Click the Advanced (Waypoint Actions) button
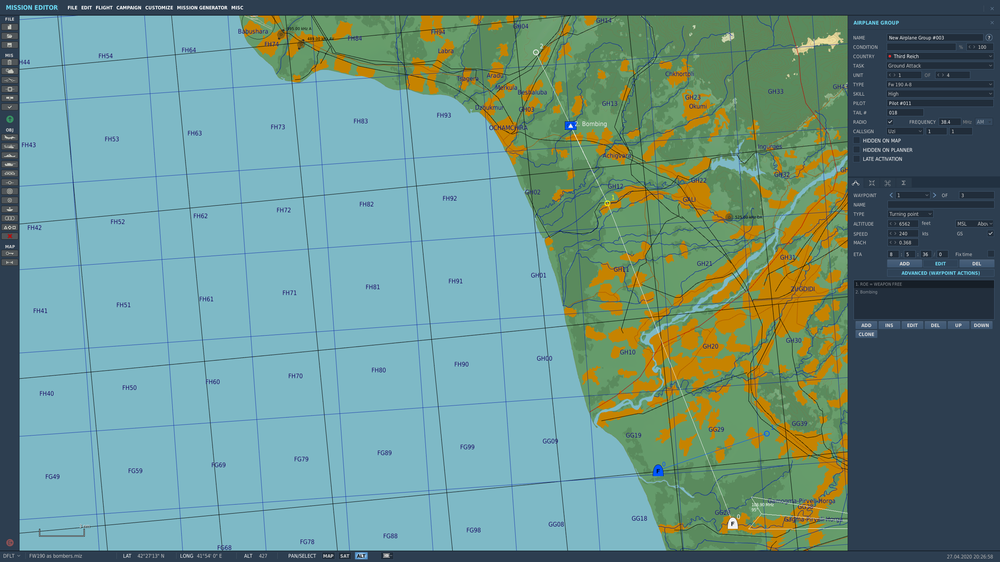Screen dimensions: 1000x562 click(940, 273)
